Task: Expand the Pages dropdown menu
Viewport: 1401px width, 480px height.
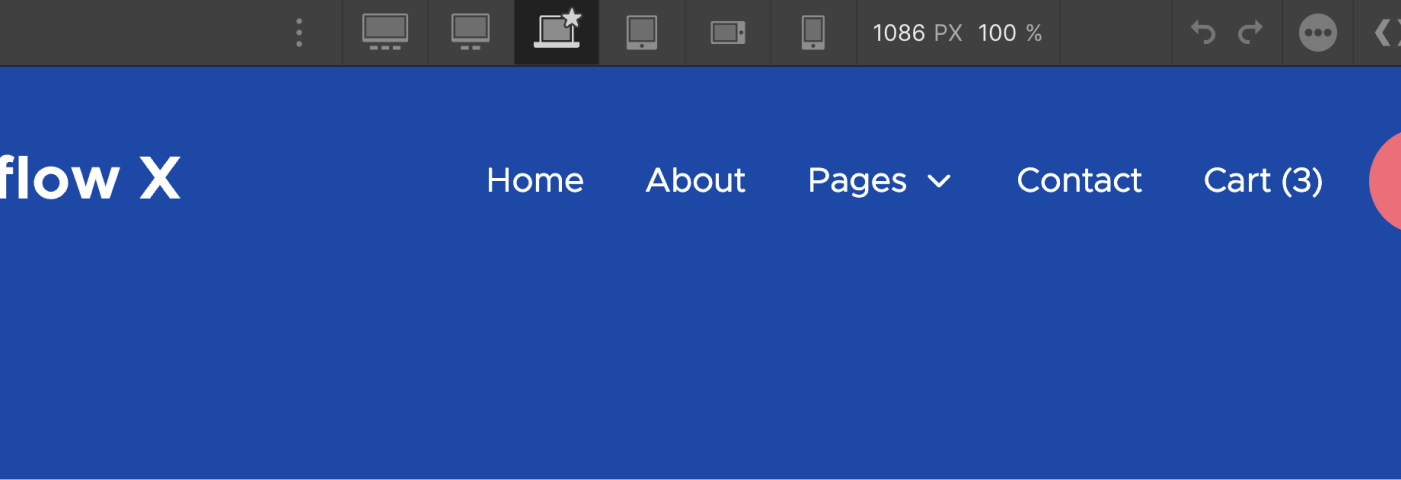Action: [879, 180]
